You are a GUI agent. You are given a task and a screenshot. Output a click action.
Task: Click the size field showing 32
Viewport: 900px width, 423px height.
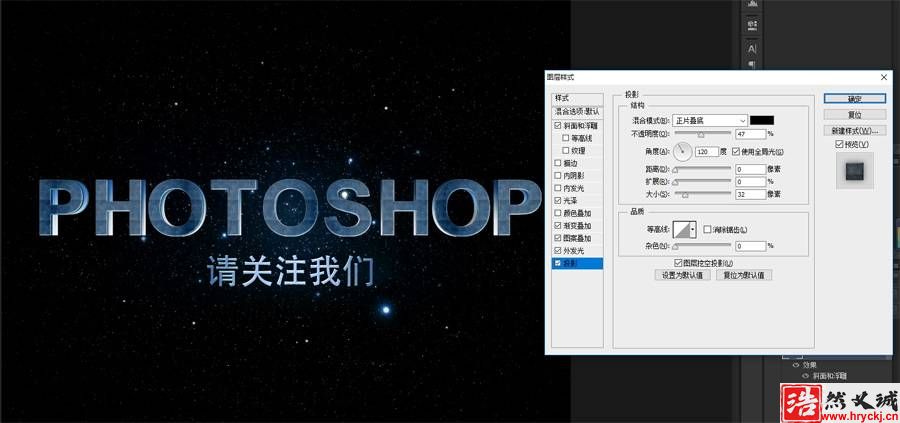(x=751, y=195)
